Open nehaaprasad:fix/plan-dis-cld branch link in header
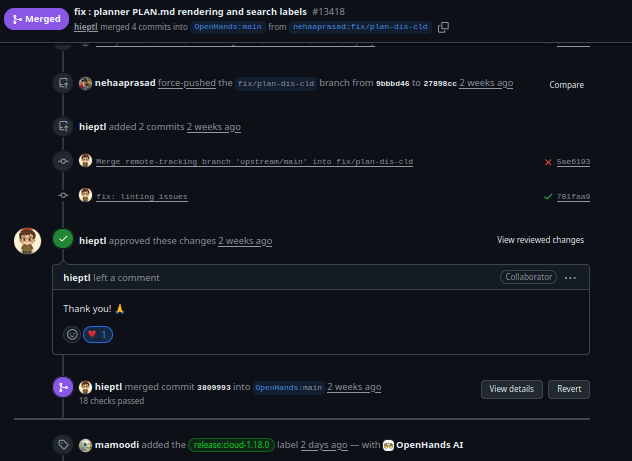The image size is (632, 461). [x=360, y=27]
